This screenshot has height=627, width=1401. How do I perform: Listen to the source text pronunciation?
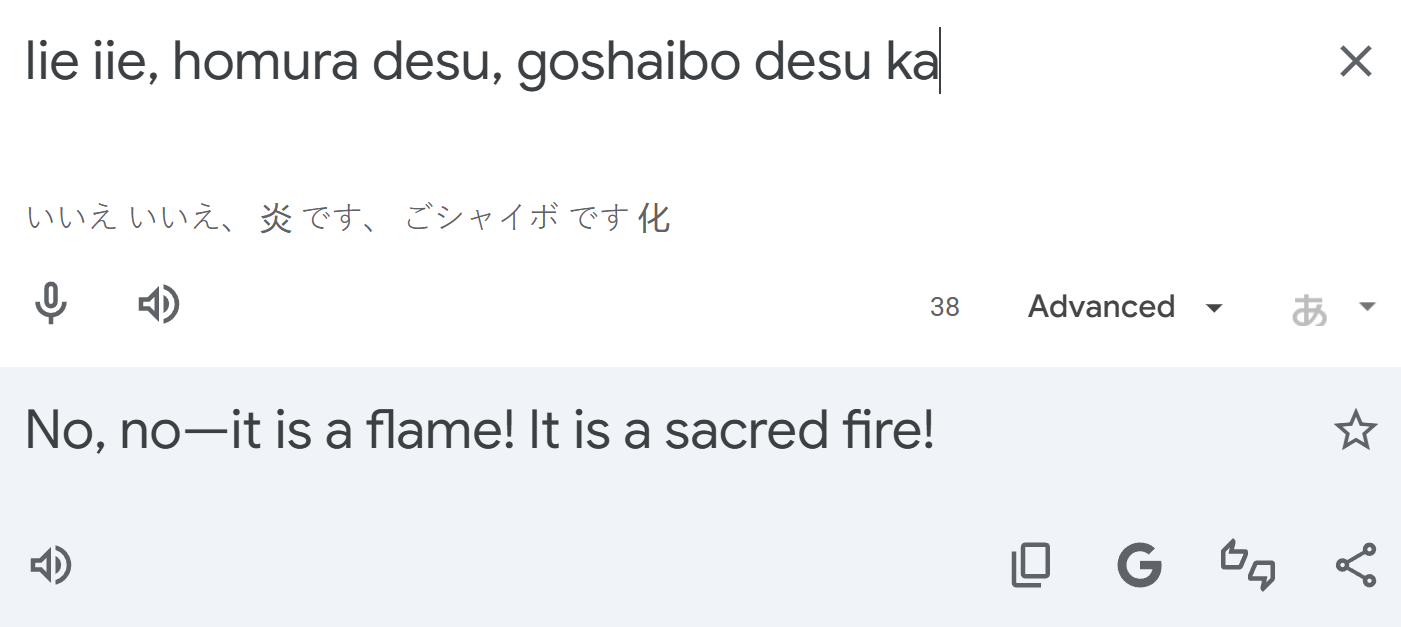[158, 304]
